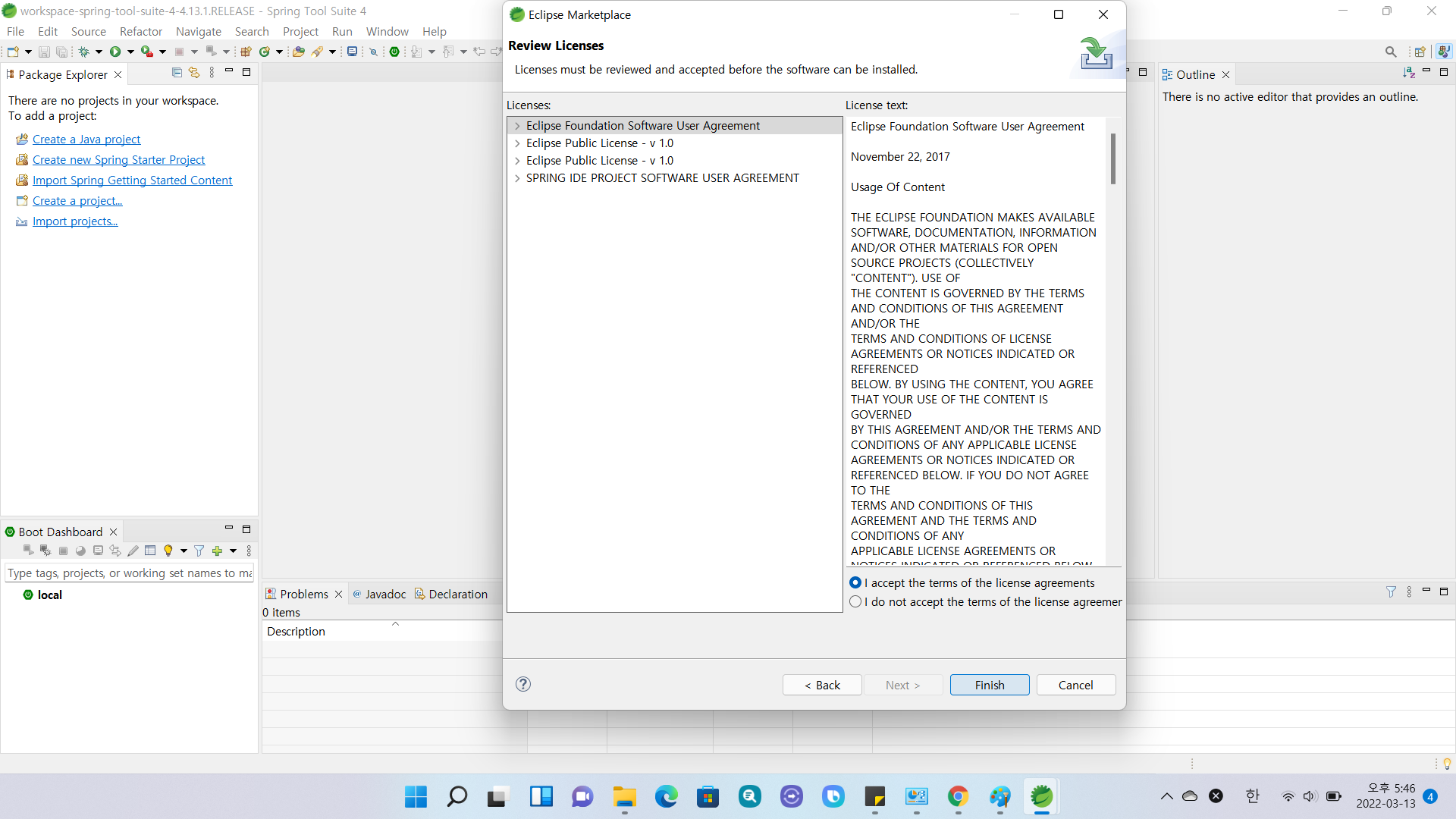This screenshot has width=1456, height=819.
Task: Click the green Run button icon
Action: pyautogui.click(x=115, y=52)
